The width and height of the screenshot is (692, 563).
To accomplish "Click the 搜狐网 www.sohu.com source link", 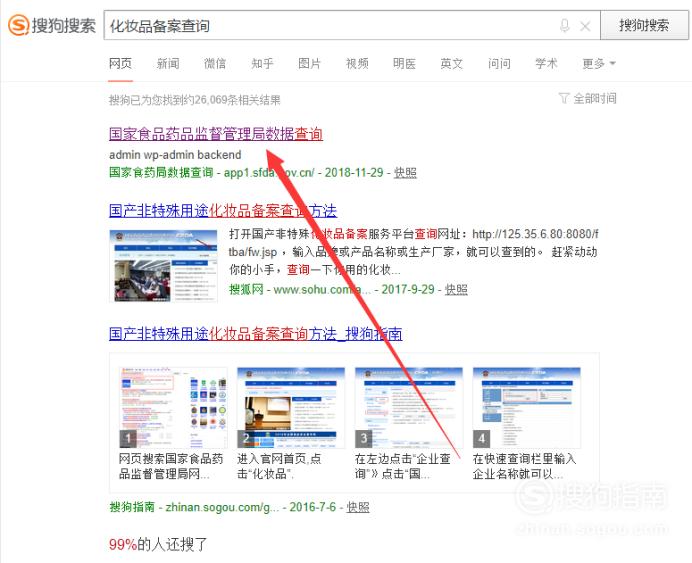I will click(x=300, y=289).
